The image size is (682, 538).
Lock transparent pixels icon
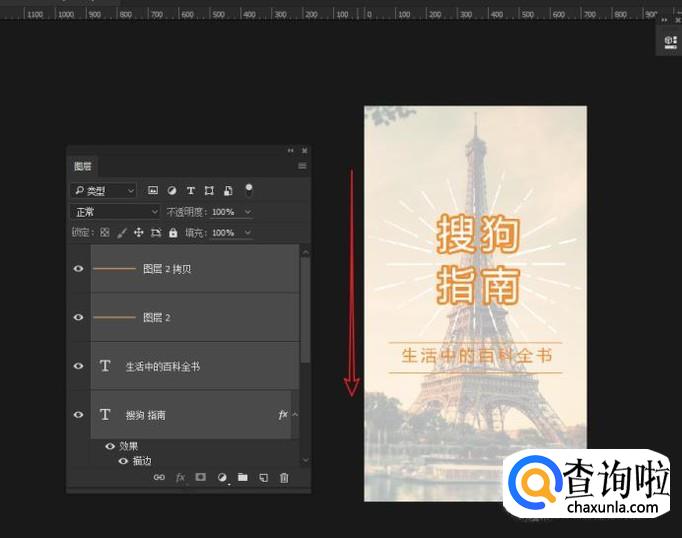coord(105,232)
